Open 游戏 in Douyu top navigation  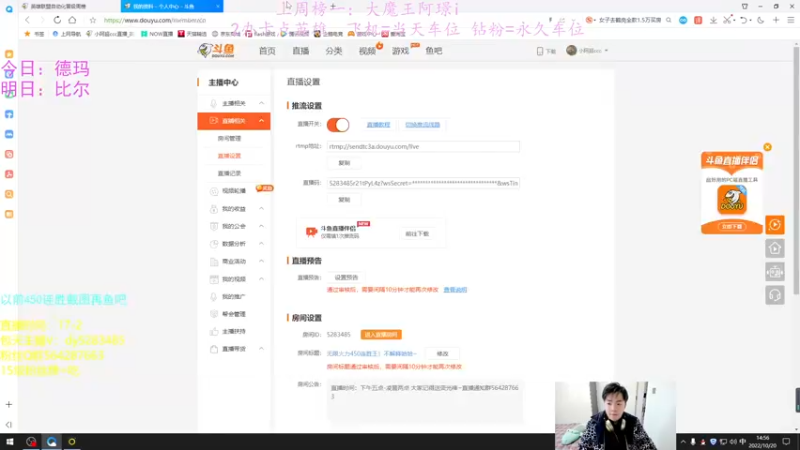coord(401,51)
